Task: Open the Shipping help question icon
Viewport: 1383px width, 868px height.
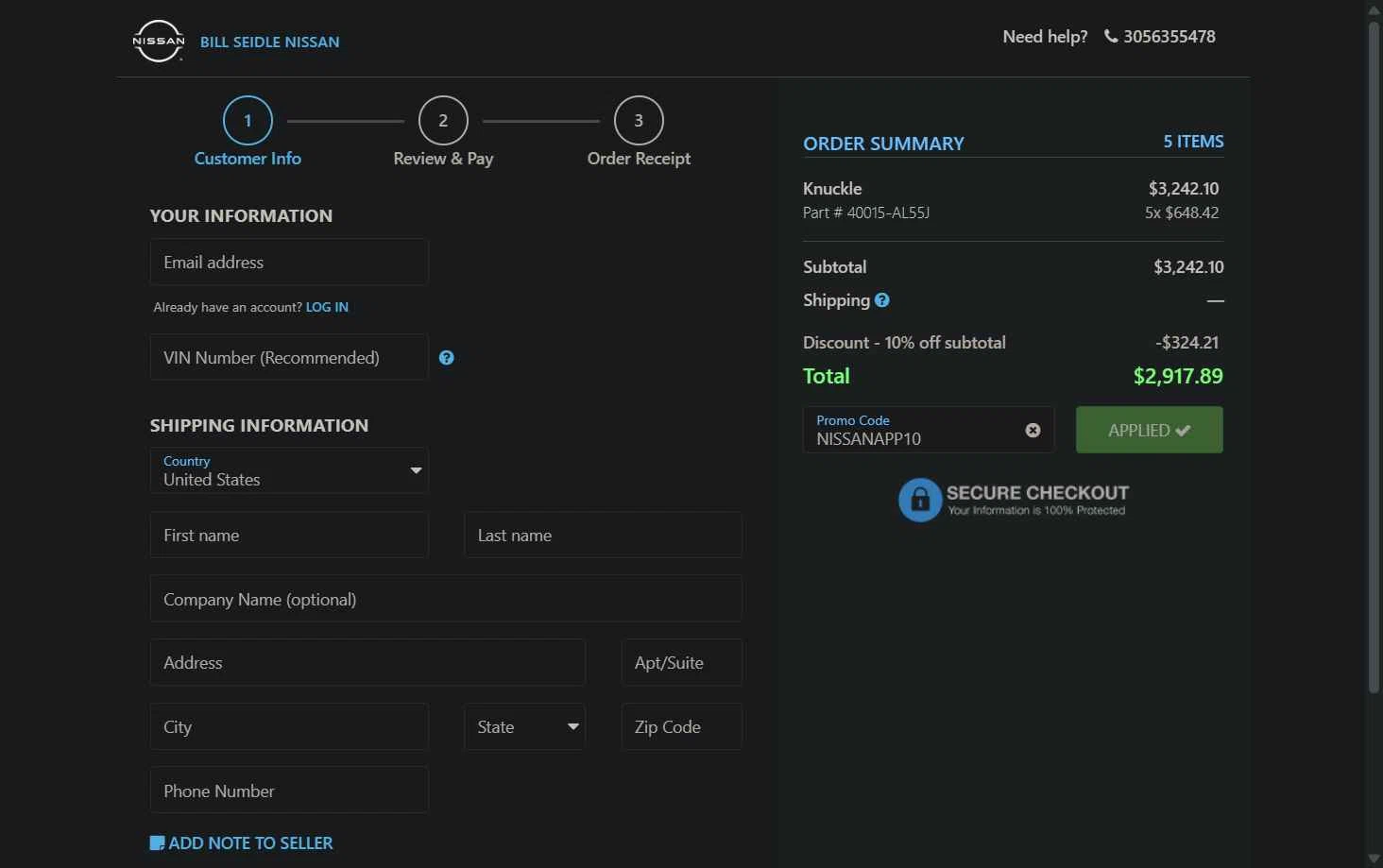Action: (882, 300)
